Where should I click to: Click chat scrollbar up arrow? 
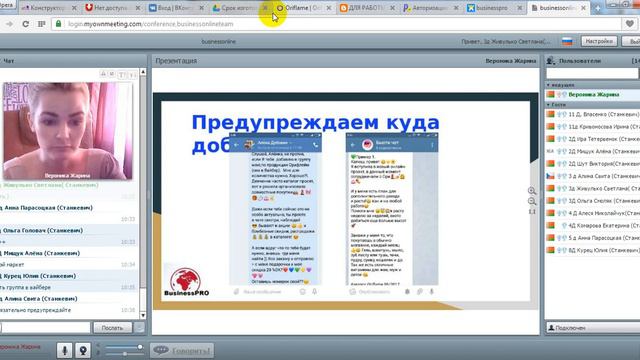coord(143,72)
